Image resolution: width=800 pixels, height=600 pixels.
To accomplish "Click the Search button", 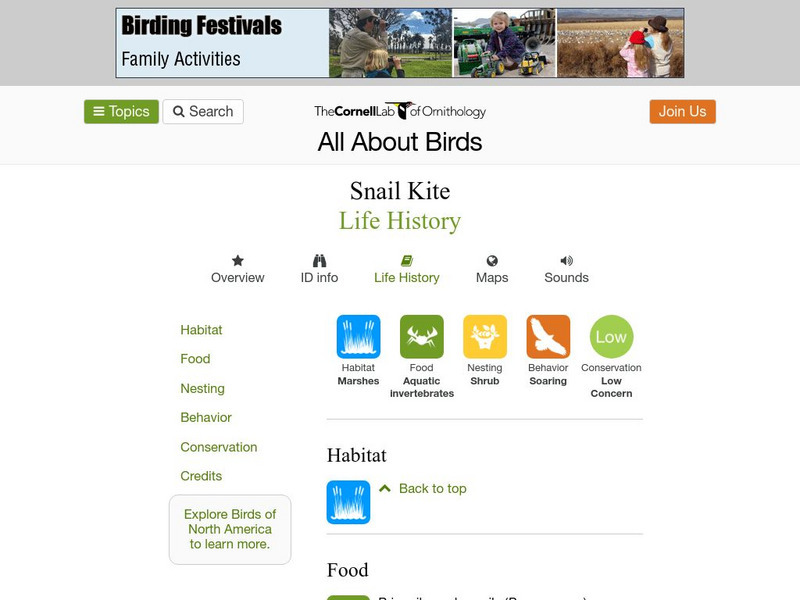I will (203, 112).
